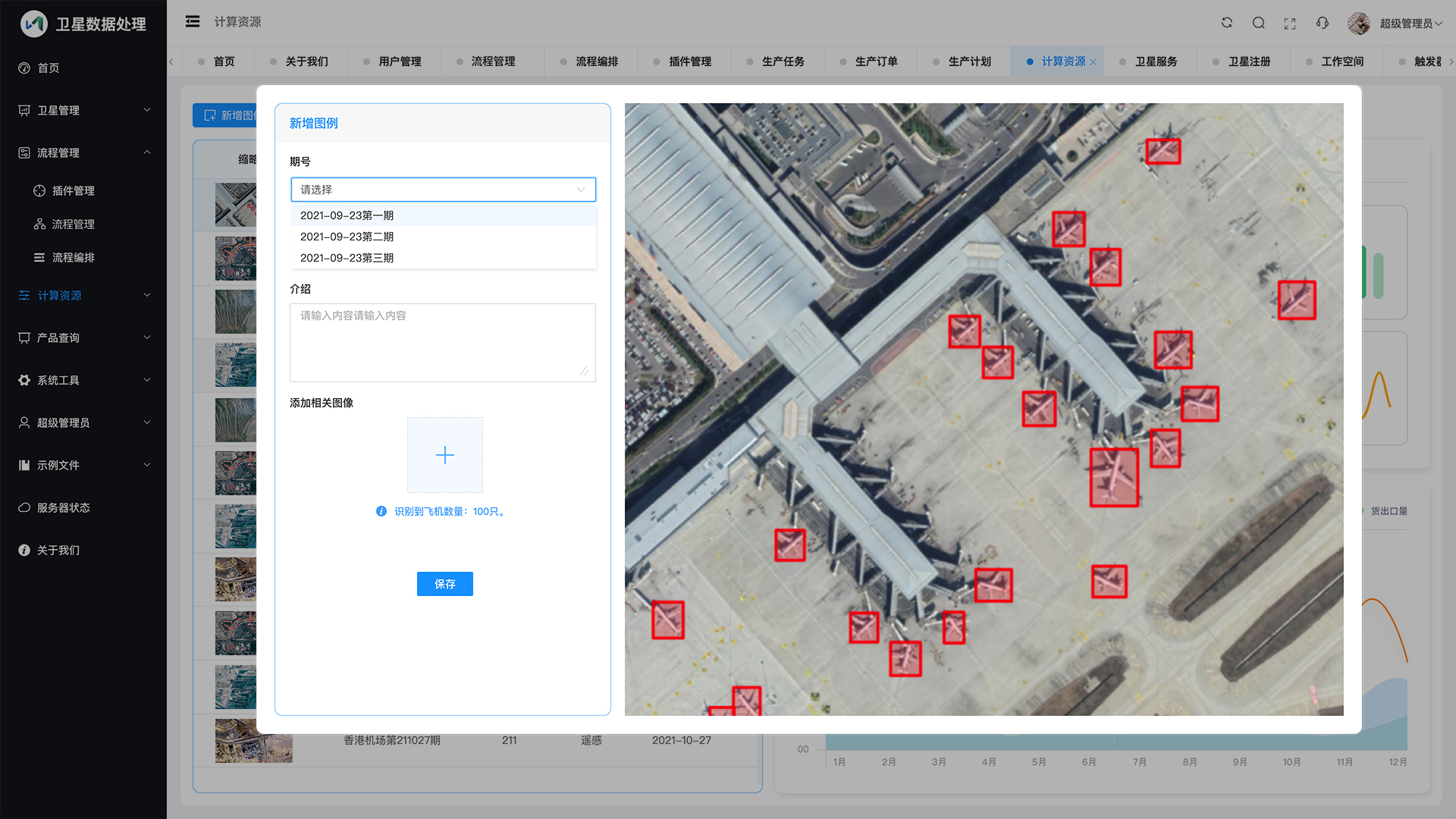Collapse the 流程管理 parent sidebar menu

[83, 152]
